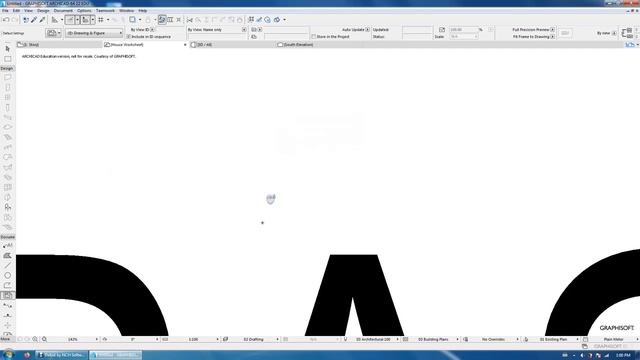
Task: Click the syringe Inject Parameters icon
Action: tap(42, 20)
